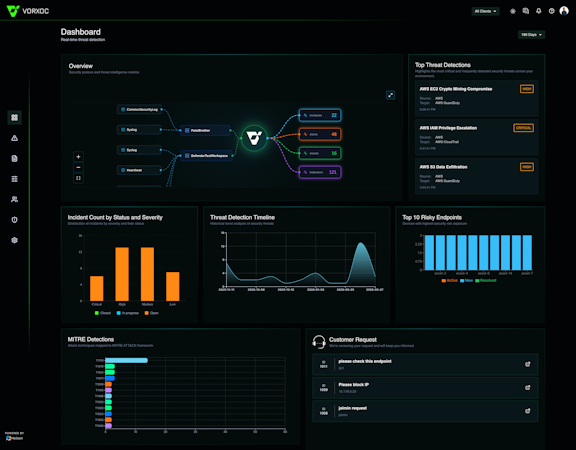Open the alerts warning triangle sidebar icon
Image resolution: width=576 pixels, height=450 pixels.
[x=14, y=138]
